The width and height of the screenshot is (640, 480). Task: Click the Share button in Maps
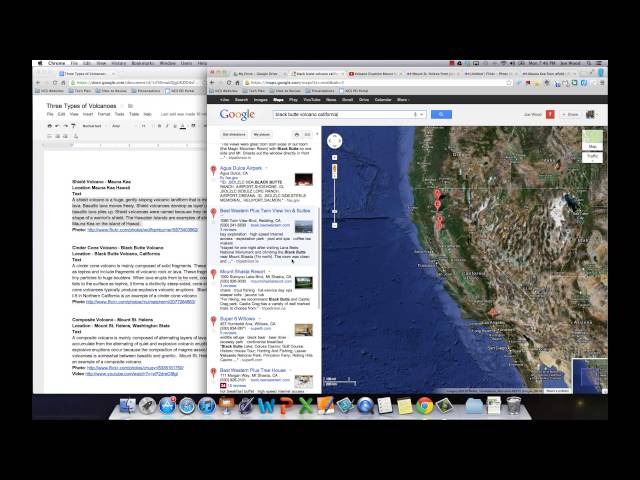[x=571, y=114]
